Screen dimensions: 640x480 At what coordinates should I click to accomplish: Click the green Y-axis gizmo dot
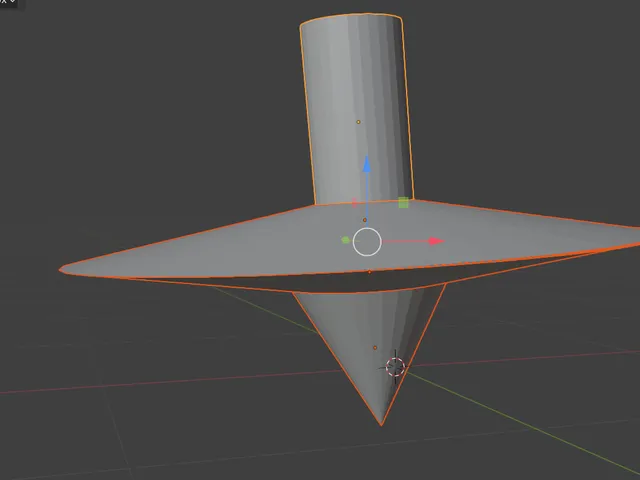[x=345, y=240]
